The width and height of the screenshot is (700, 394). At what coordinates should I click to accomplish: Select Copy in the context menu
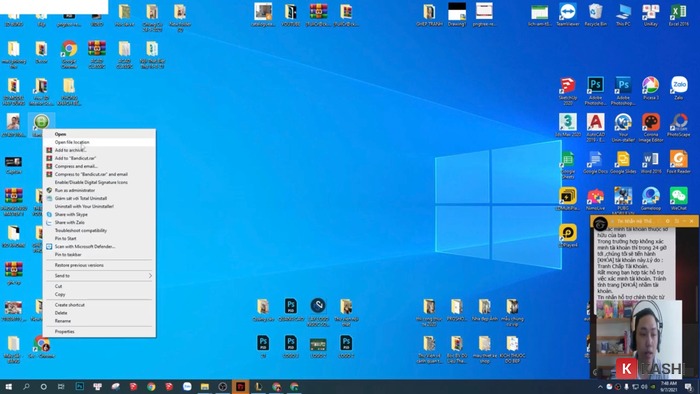60,294
